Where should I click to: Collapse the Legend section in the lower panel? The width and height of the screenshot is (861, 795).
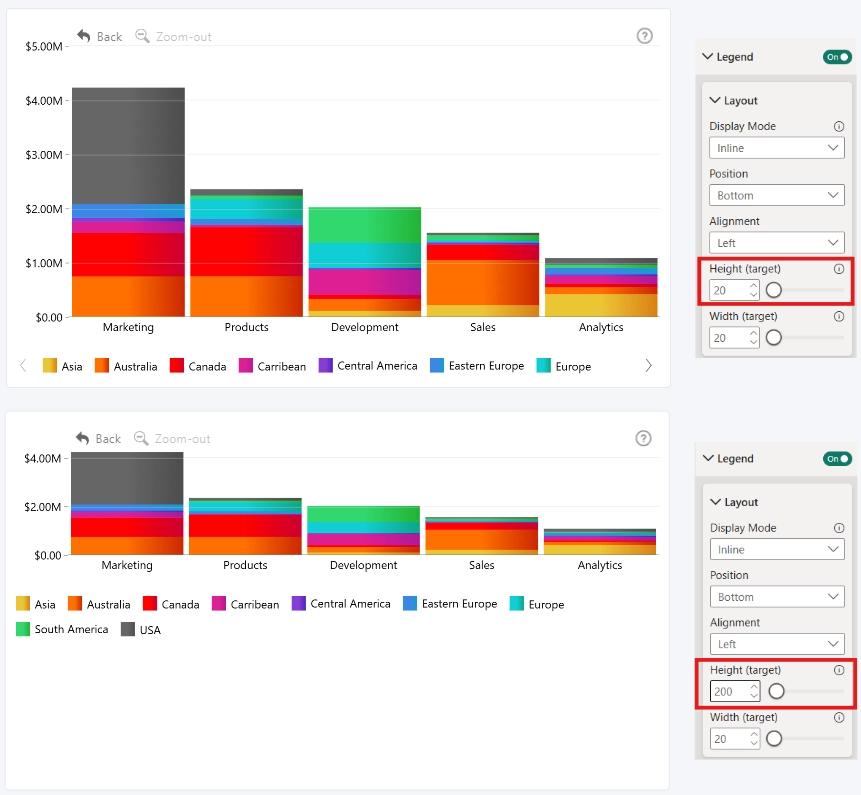pos(708,458)
